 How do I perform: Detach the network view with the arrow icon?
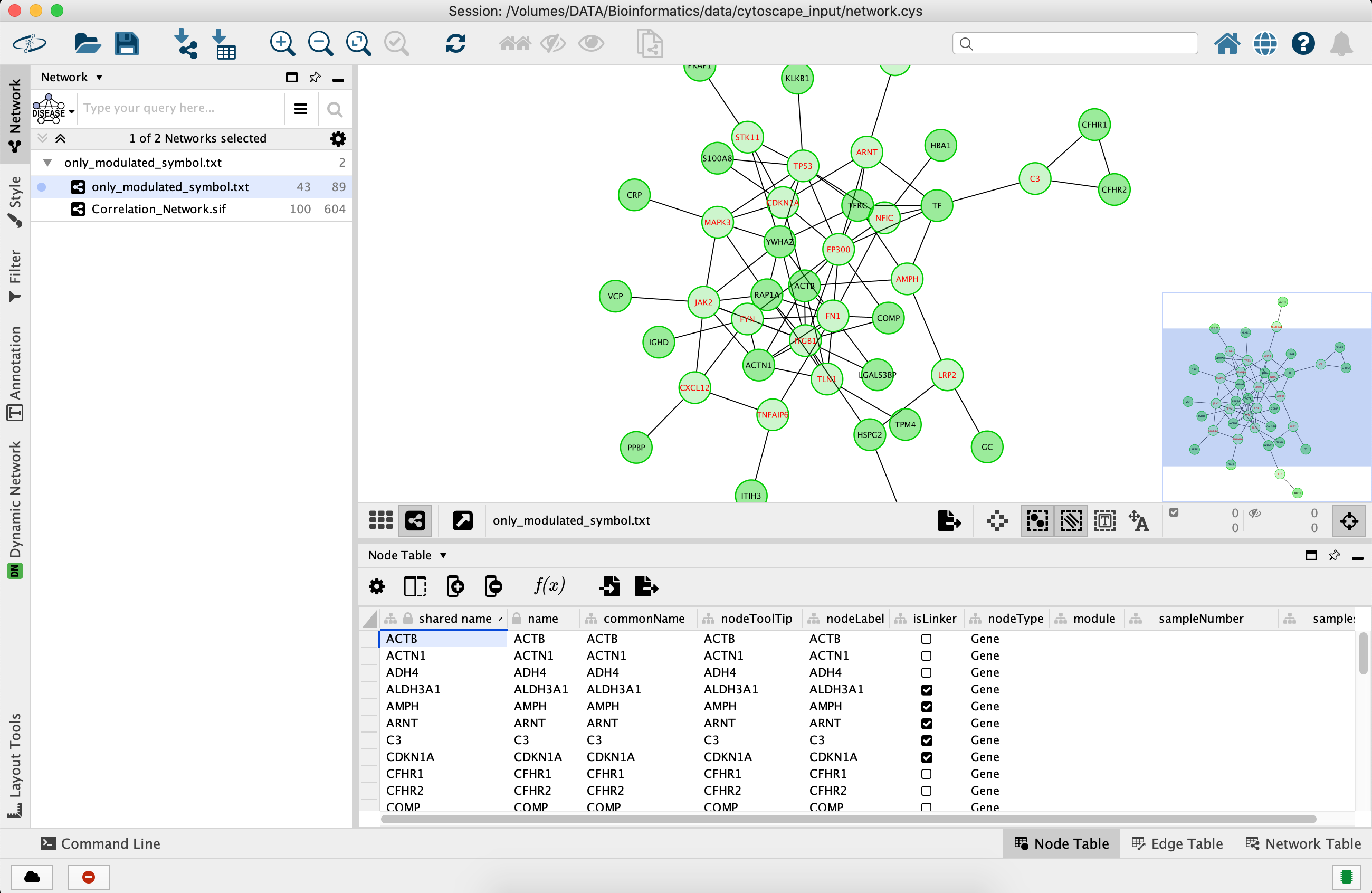pyautogui.click(x=462, y=520)
